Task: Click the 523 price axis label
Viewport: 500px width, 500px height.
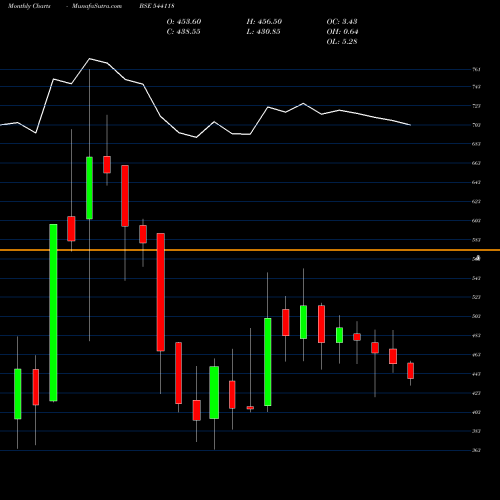Action: [476, 297]
